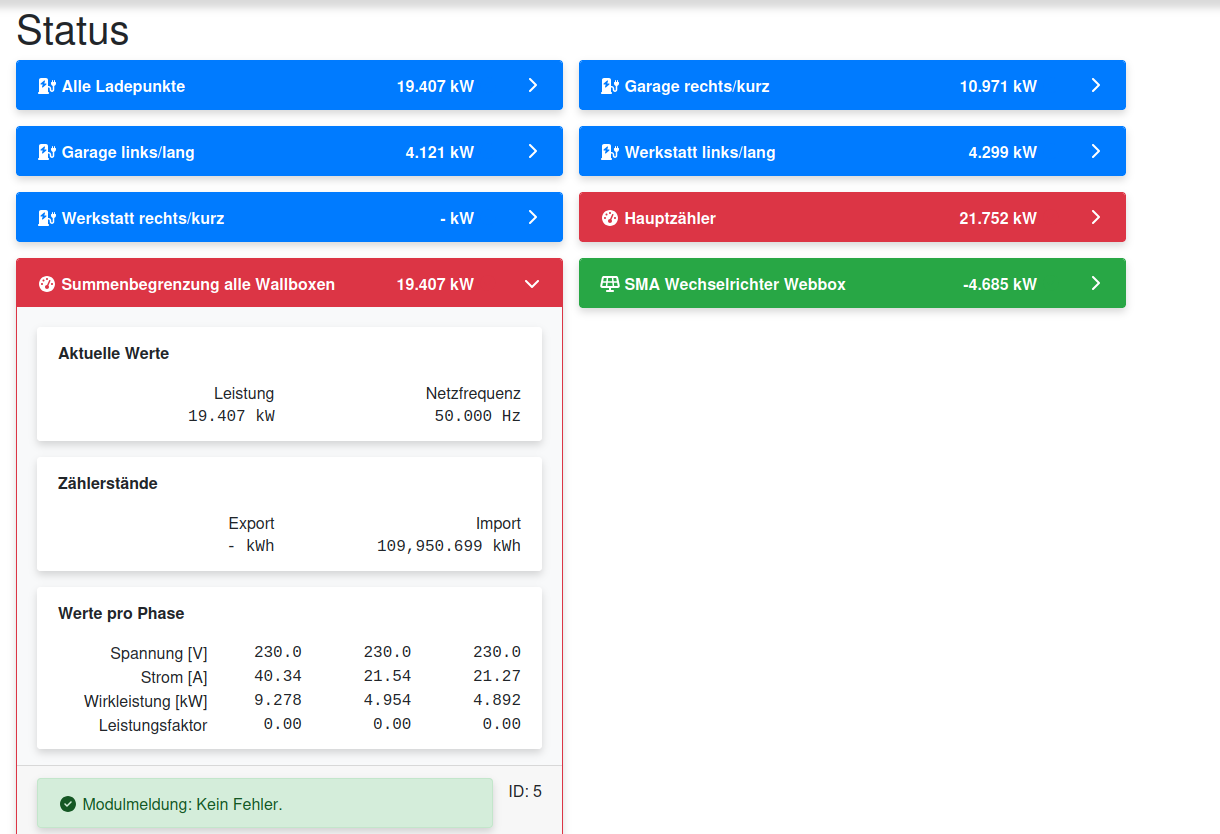Viewport: 1220px width, 834px height.
Task: Click the Leistung label
Action: click(x=244, y=393)
